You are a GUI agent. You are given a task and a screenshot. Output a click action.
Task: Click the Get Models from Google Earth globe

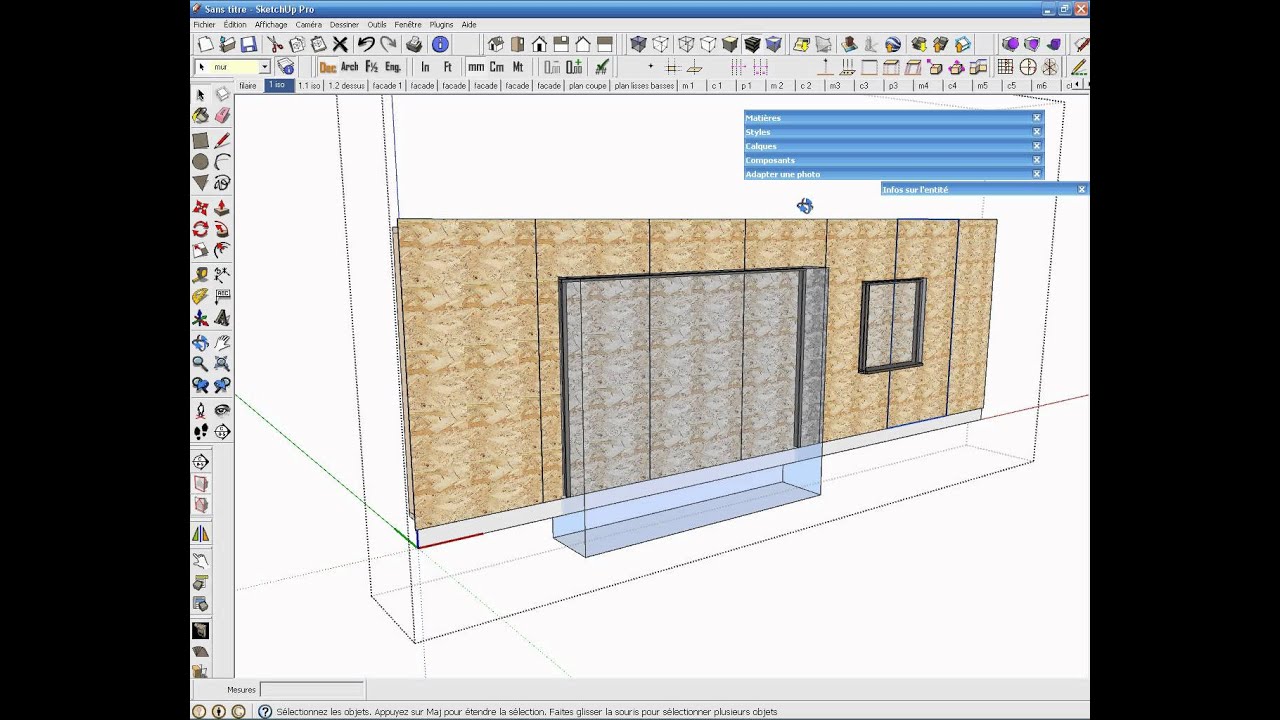click(893, 44)
